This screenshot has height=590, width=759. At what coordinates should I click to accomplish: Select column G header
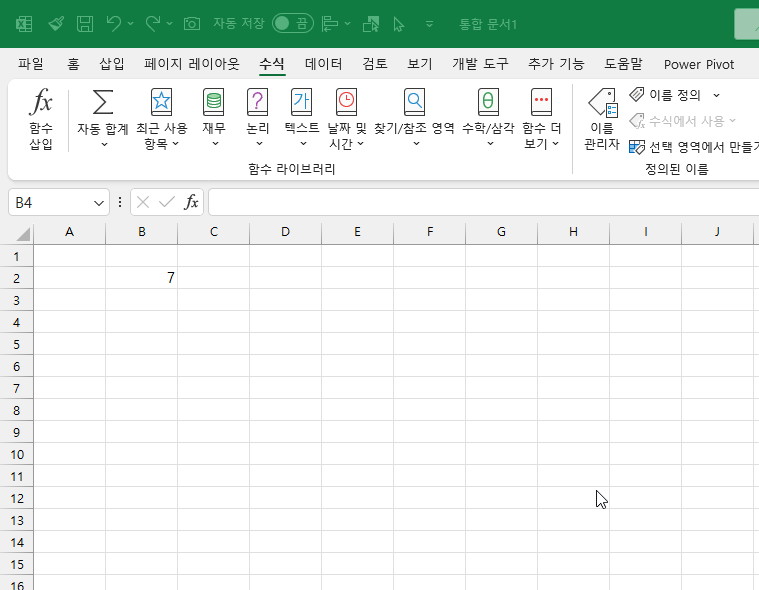pos(501,232)
